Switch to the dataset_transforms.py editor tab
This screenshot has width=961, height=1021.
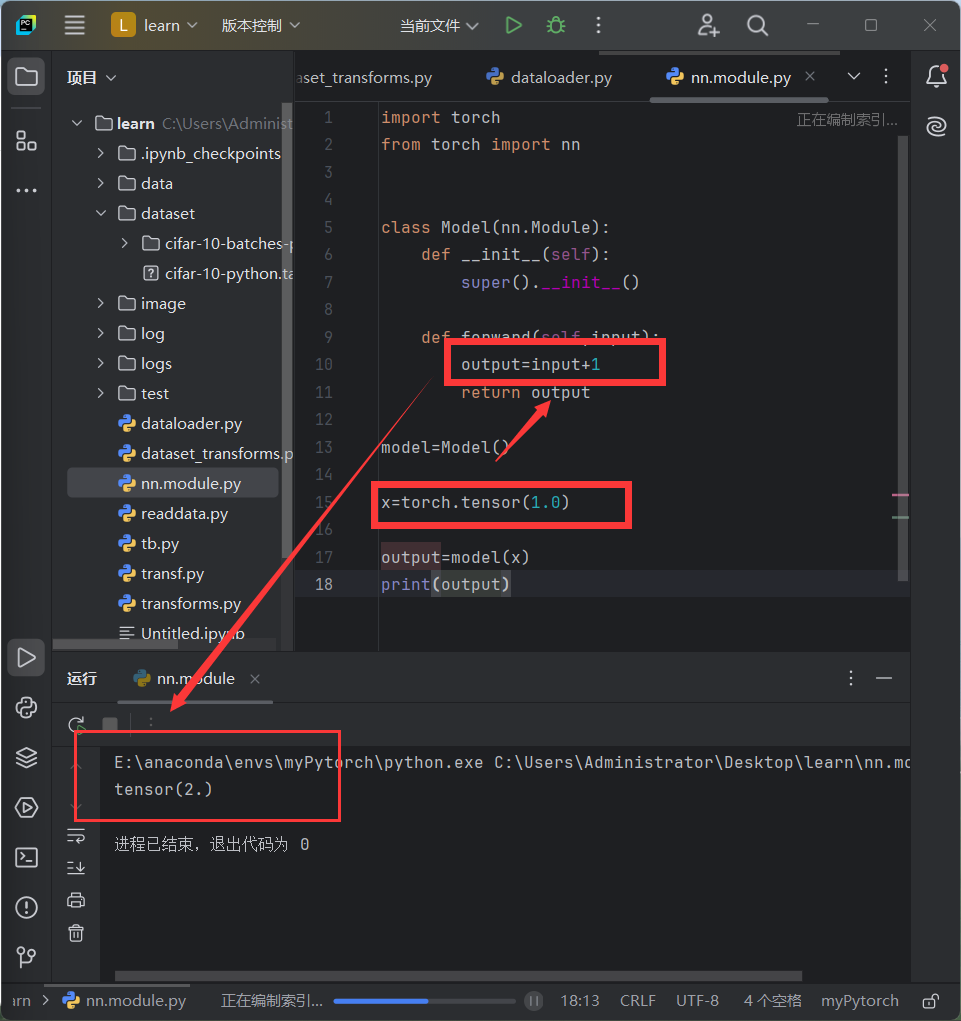[x=365, y=77]
